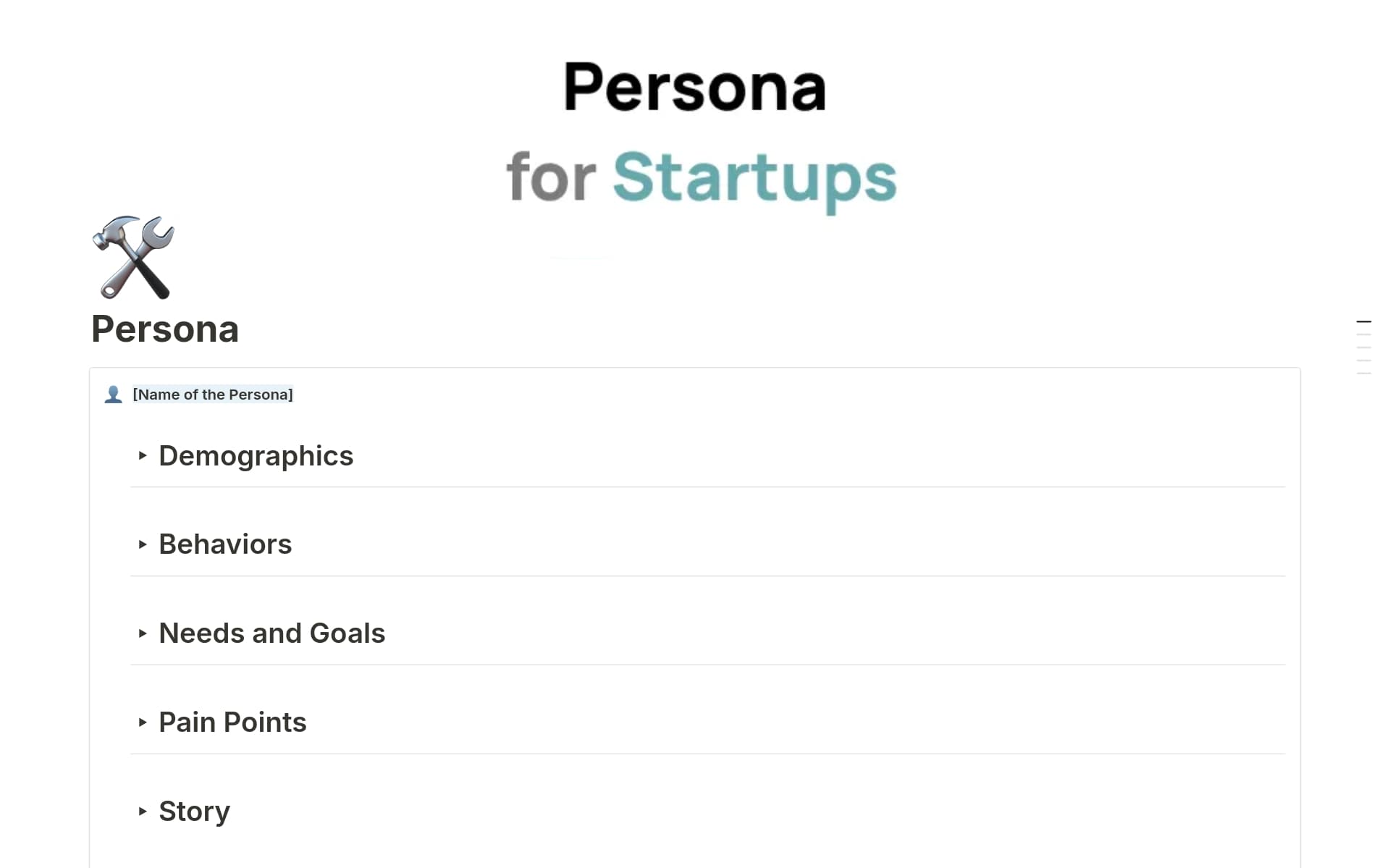
Task: Click the person icon beside [Name of the Persona]
Action: click(x=114, y=395)
